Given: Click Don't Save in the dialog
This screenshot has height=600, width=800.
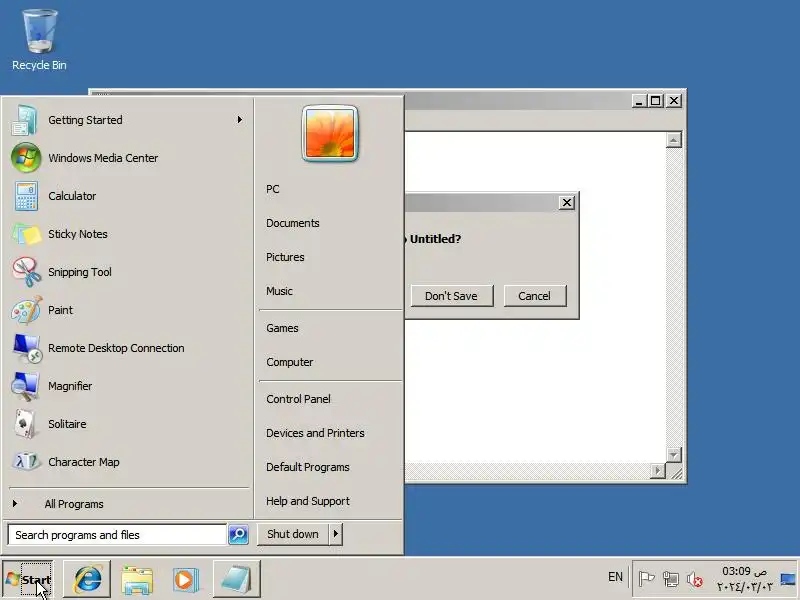Looking at the screenshot, I should click(x=452, y=296).
